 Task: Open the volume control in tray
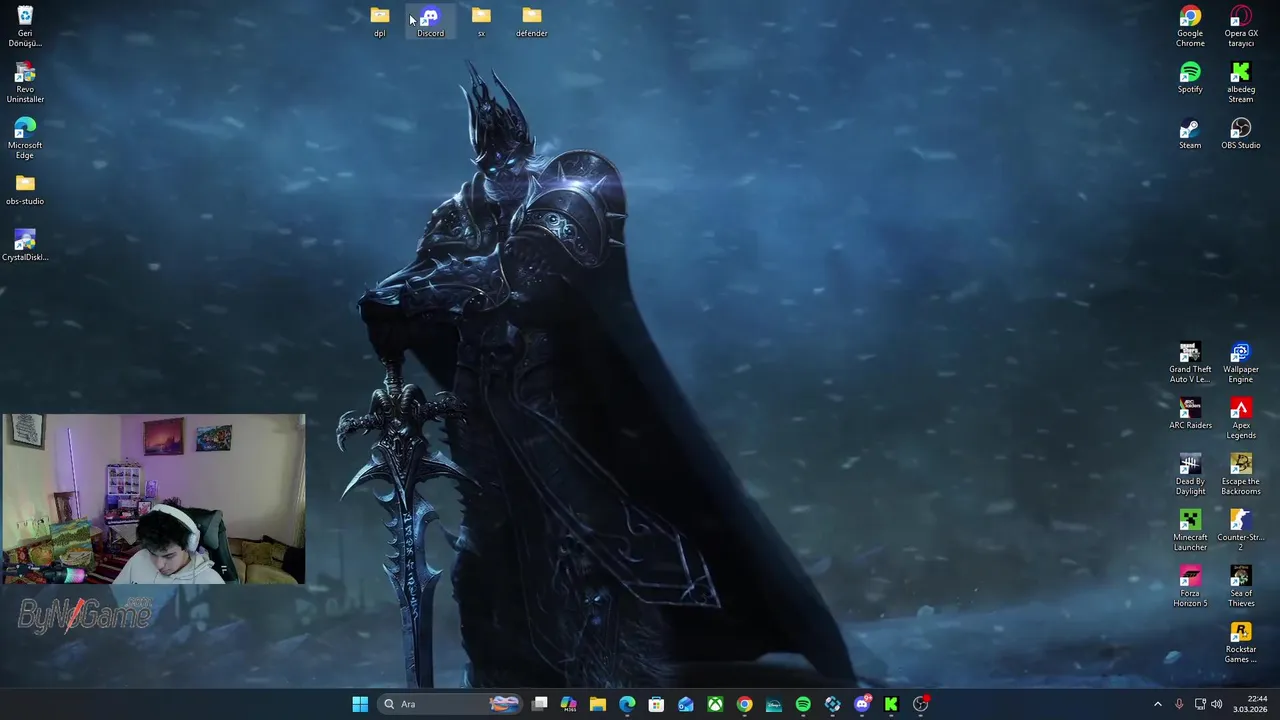pos(1217,704)
